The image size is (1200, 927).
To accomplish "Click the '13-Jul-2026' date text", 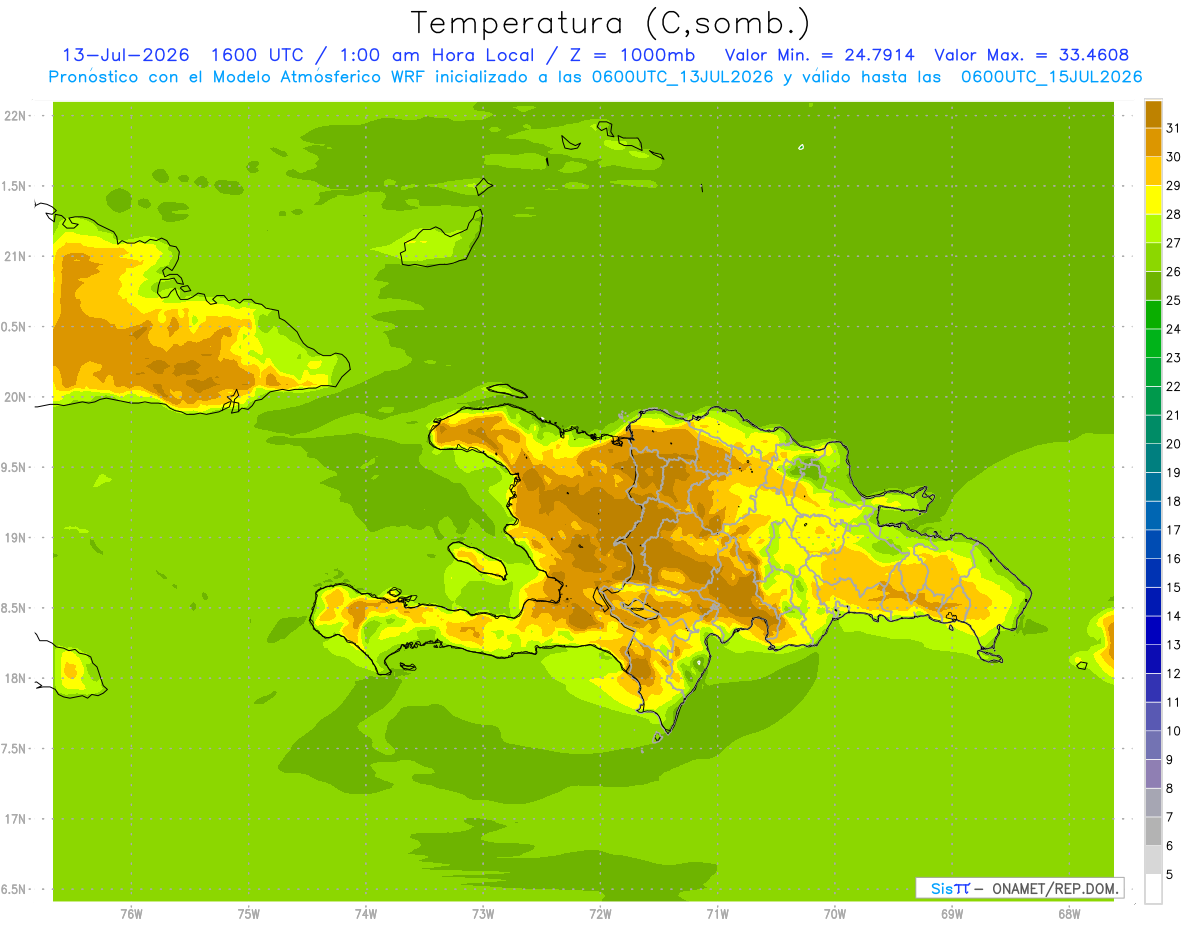I will [x=127, y=55].
